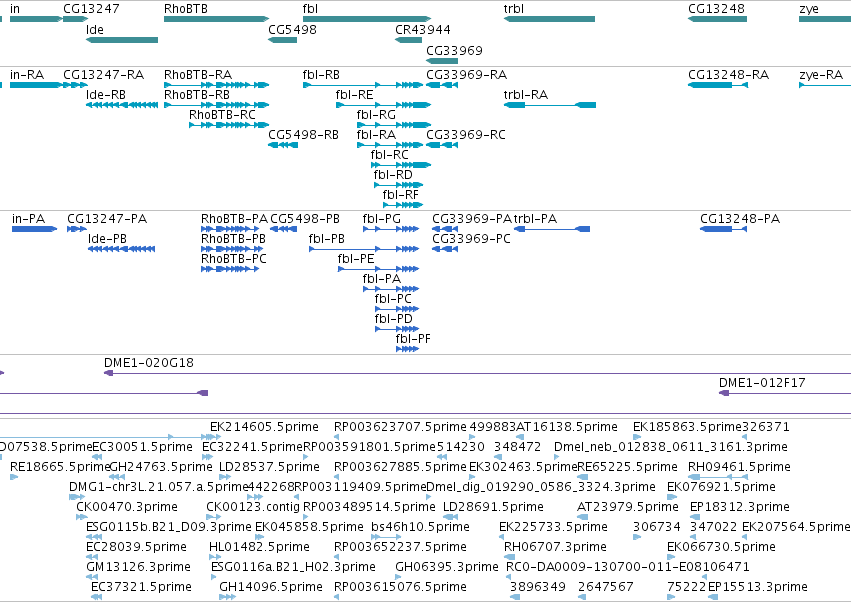The image size is (851, 602).
Task: Select the fbl-PC protein label
Action: pos(393,299)
